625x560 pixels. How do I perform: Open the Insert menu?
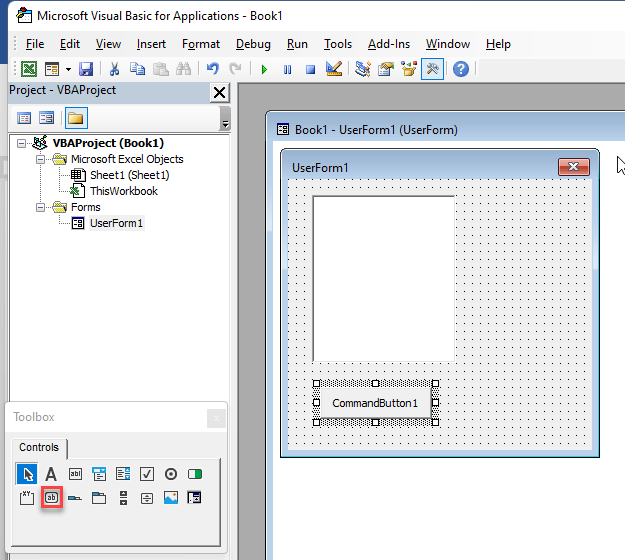[151, 44]
